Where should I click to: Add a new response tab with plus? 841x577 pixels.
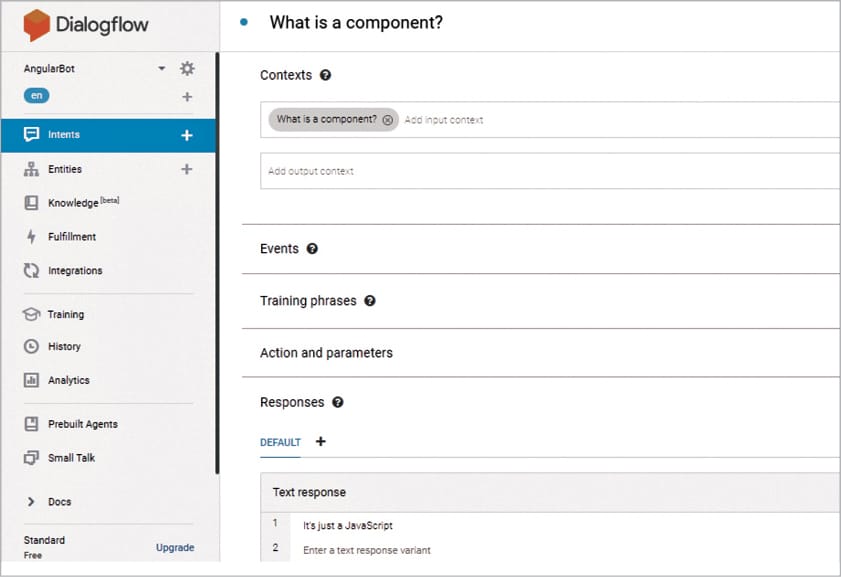(320, 442)
